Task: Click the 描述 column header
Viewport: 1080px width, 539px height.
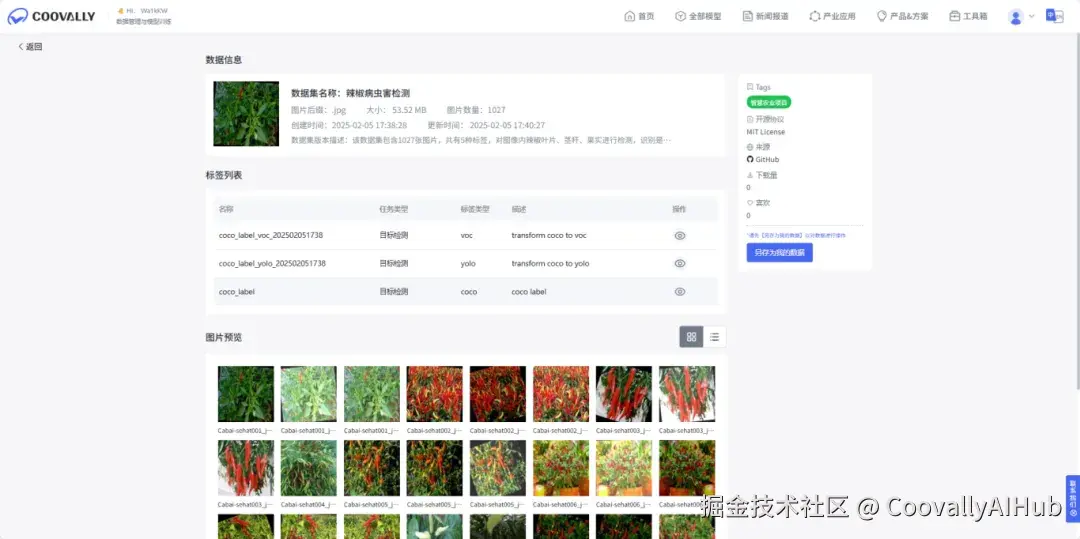Action: pyautogui.click(x=519, y=209)
